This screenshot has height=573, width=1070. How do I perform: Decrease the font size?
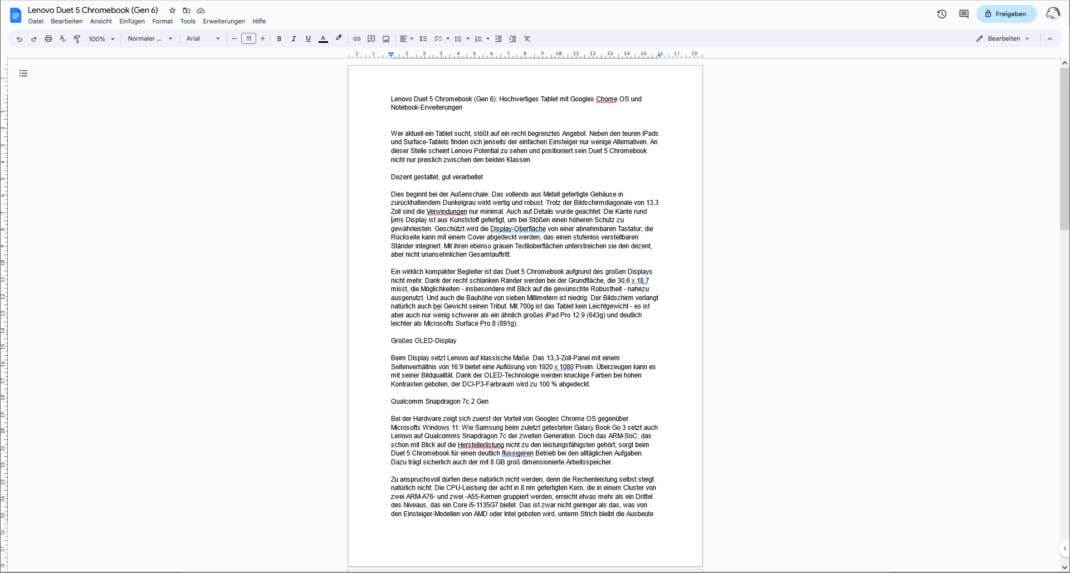[235, 39]
